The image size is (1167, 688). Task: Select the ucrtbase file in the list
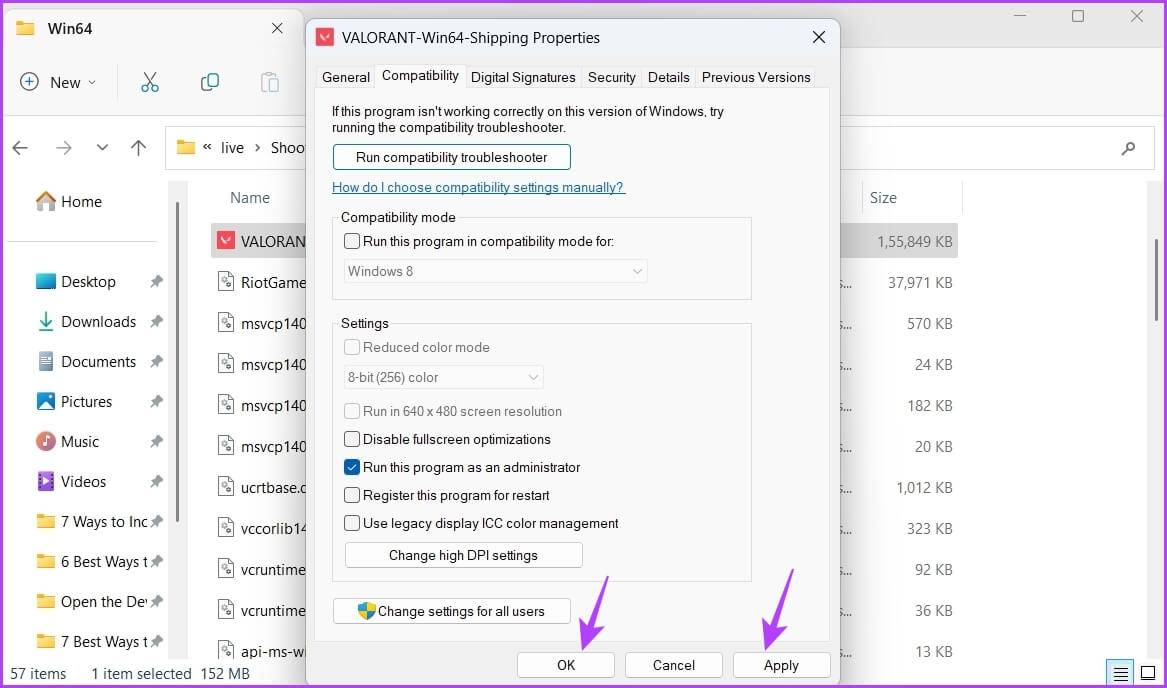(x=260, y=487)
